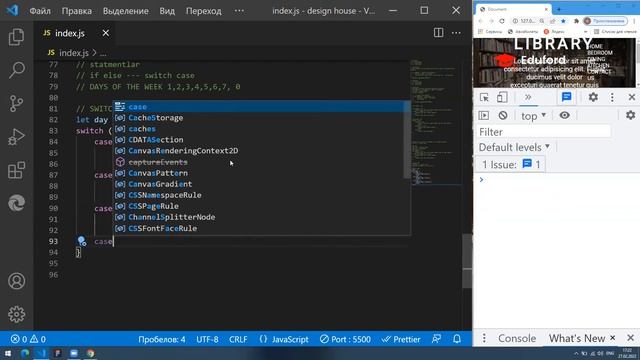Open the Правка menu
This screenshot has width=640, height=360.
click(x=77, y=11)
